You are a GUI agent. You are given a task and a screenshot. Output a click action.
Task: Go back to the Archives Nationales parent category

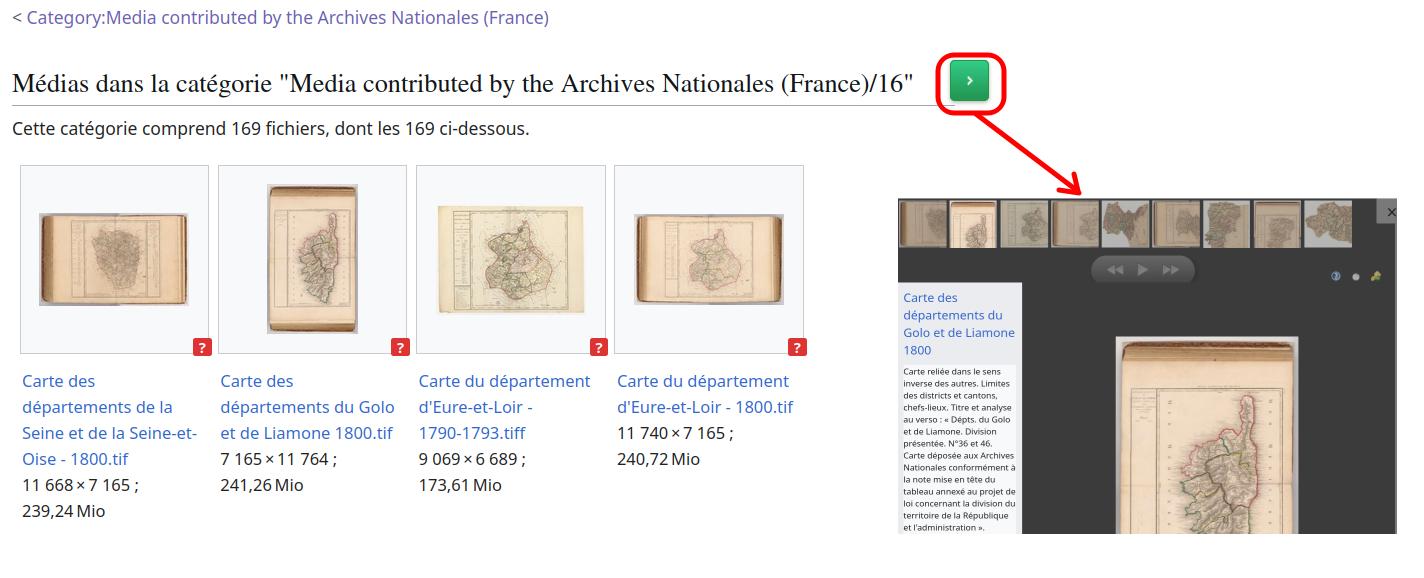(287, 18)
